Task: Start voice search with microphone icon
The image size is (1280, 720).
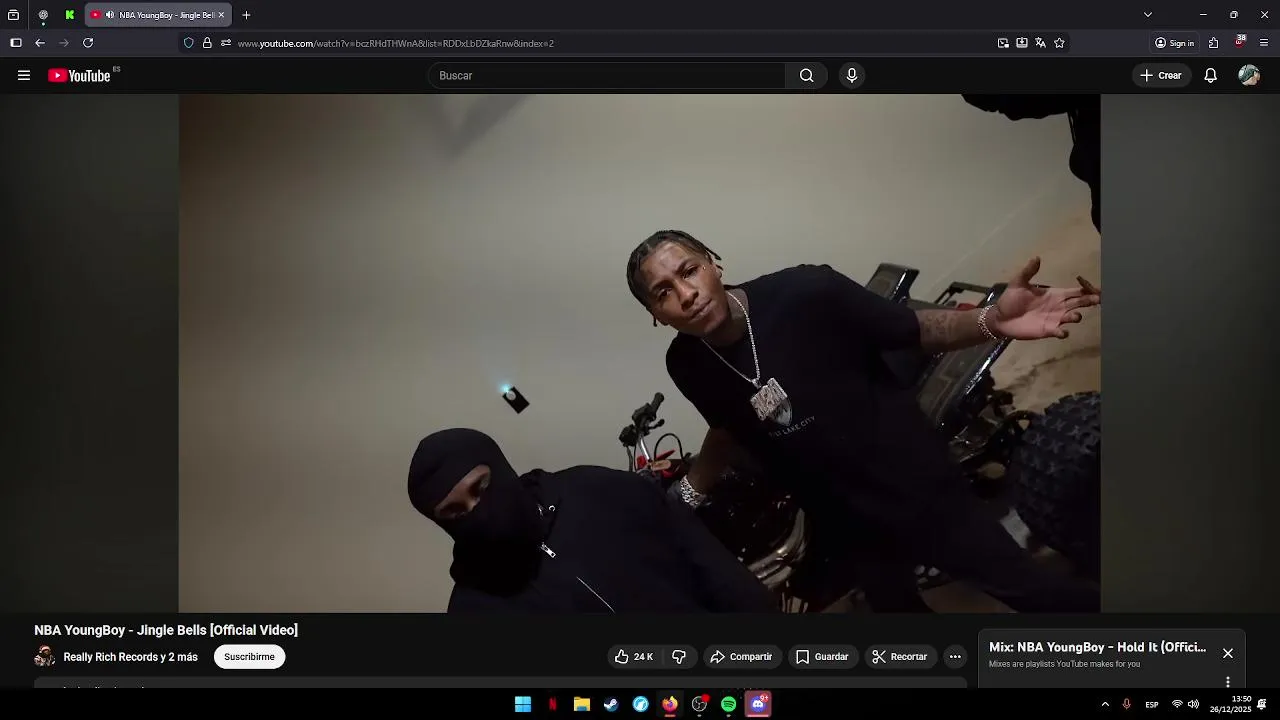Action: pos(852,75)
